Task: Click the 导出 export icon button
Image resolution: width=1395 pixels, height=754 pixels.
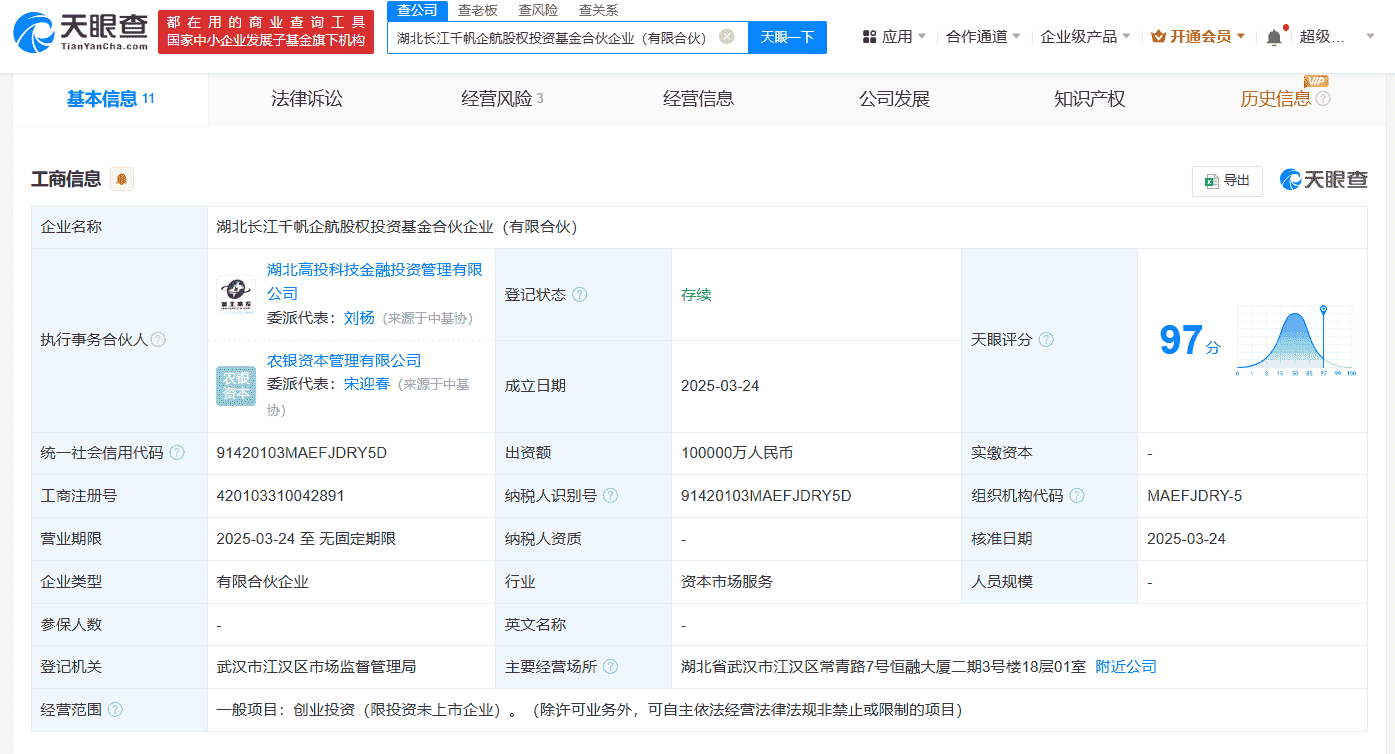Action: 1226,181
